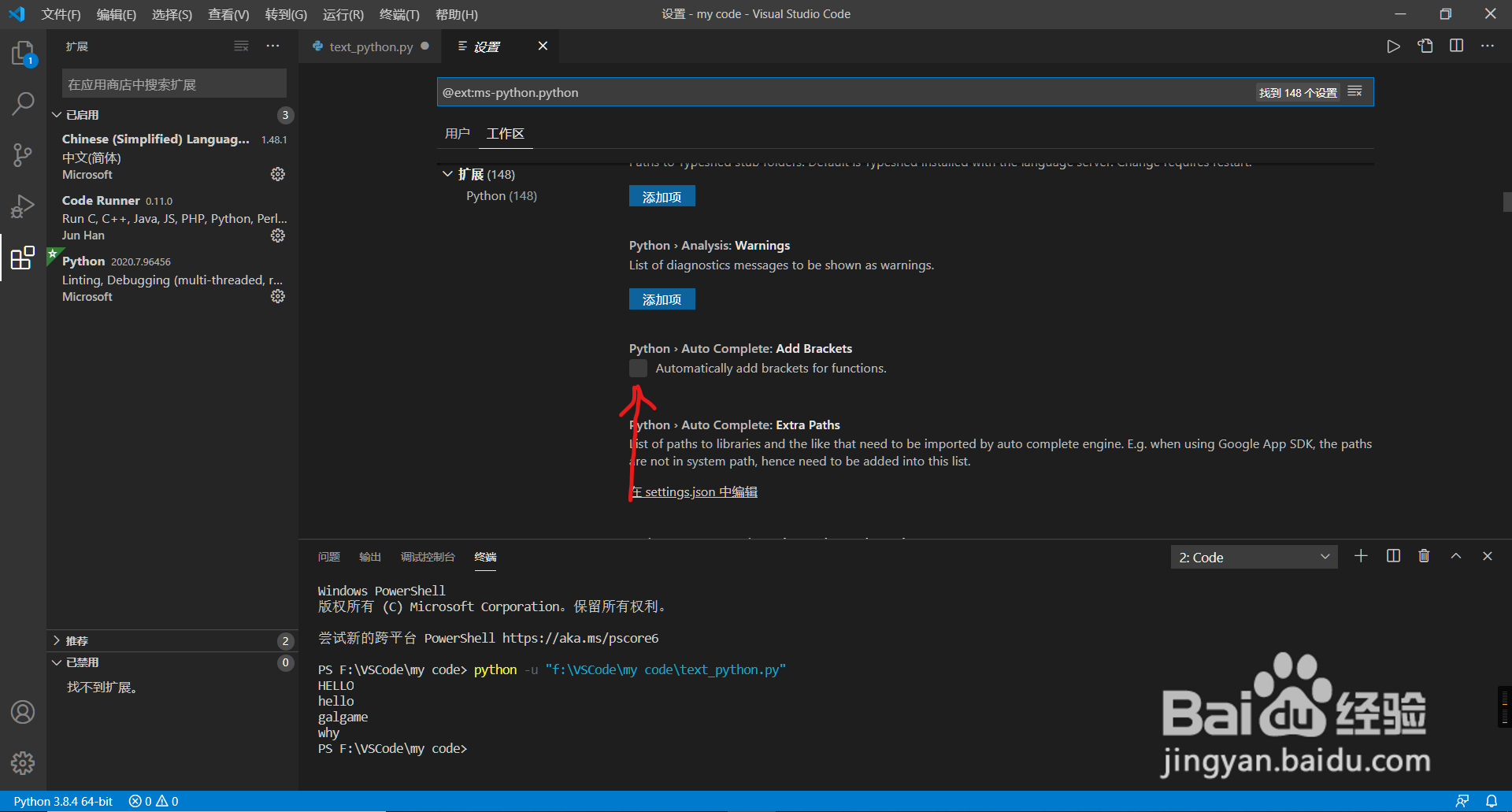1512x812 pixels.
Task: Open the Extensions view icon
Action: 23,258
